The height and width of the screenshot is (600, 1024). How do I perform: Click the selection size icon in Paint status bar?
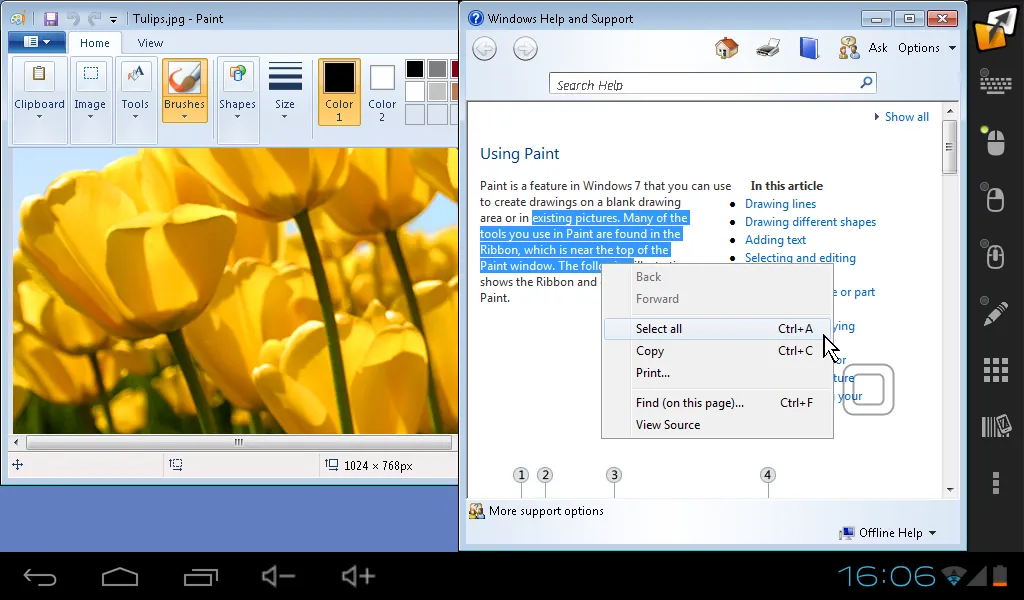(x=176, y=465)
